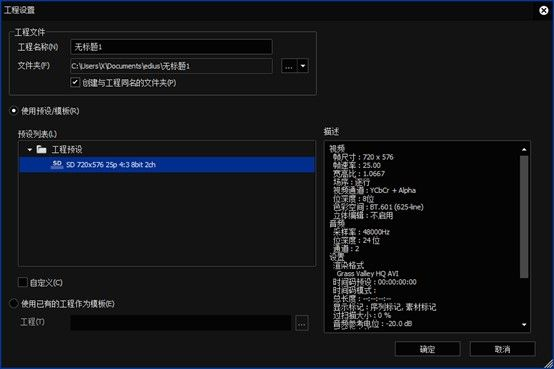554x369 pixels.
Task: Click the 色彩空间 : BT.601 (625-line) text
Action: click(x=378, y=207)
